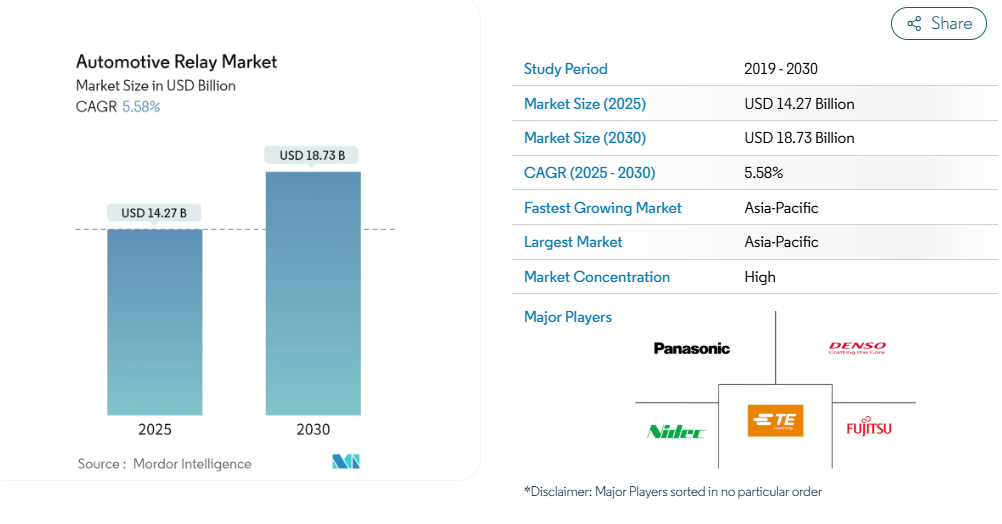Click the DENSO logo
Screen dimensions: 1002x524
pyautogui.click(x=857, y=348)
